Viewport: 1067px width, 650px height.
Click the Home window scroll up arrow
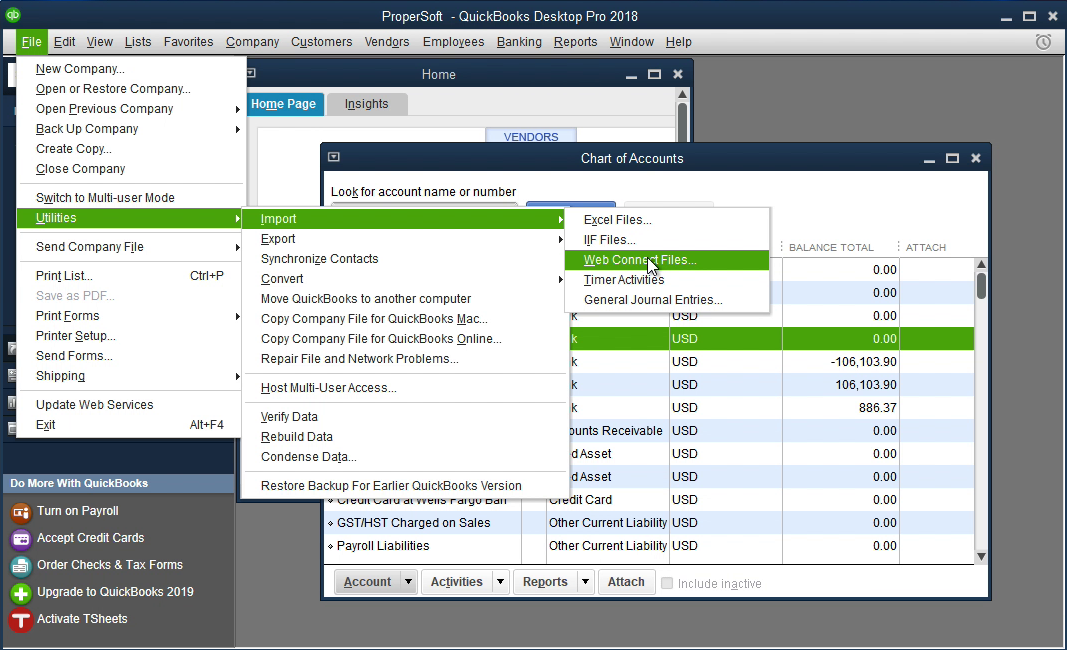click(683, 95)
